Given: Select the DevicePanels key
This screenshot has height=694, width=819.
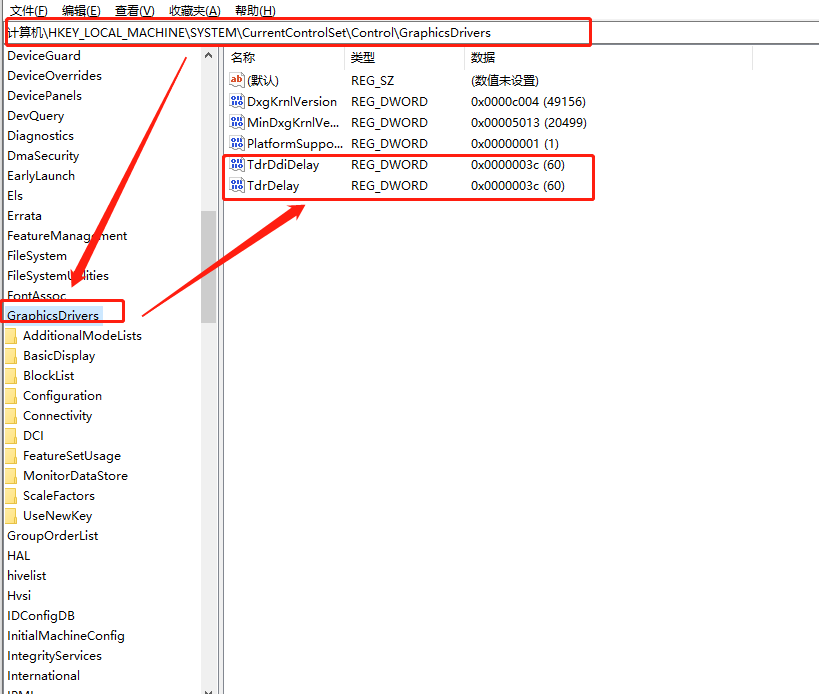Looking at the screenshot, I should pos(44,96).
